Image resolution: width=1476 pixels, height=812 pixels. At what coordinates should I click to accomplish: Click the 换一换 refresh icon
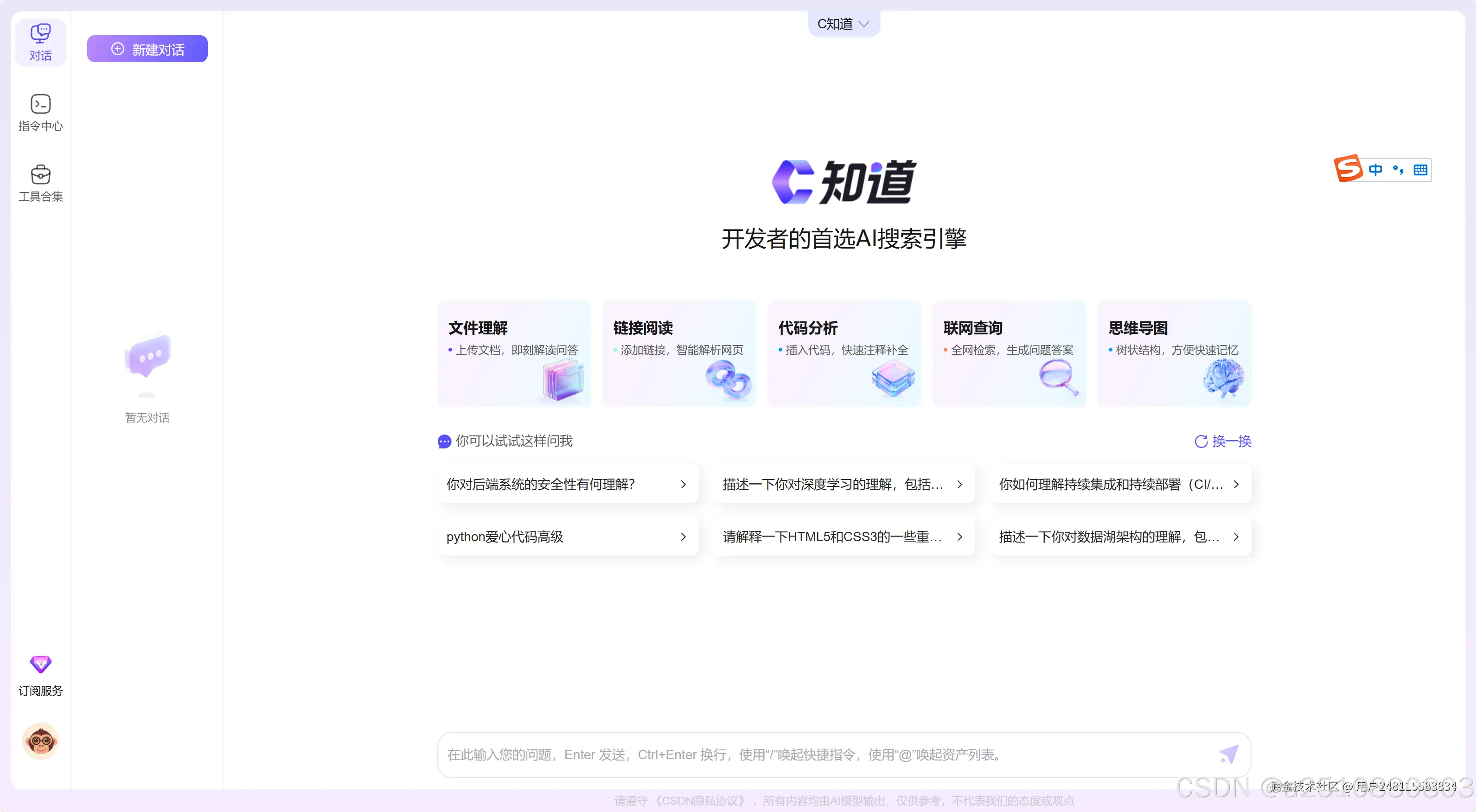pos(1201,441)
